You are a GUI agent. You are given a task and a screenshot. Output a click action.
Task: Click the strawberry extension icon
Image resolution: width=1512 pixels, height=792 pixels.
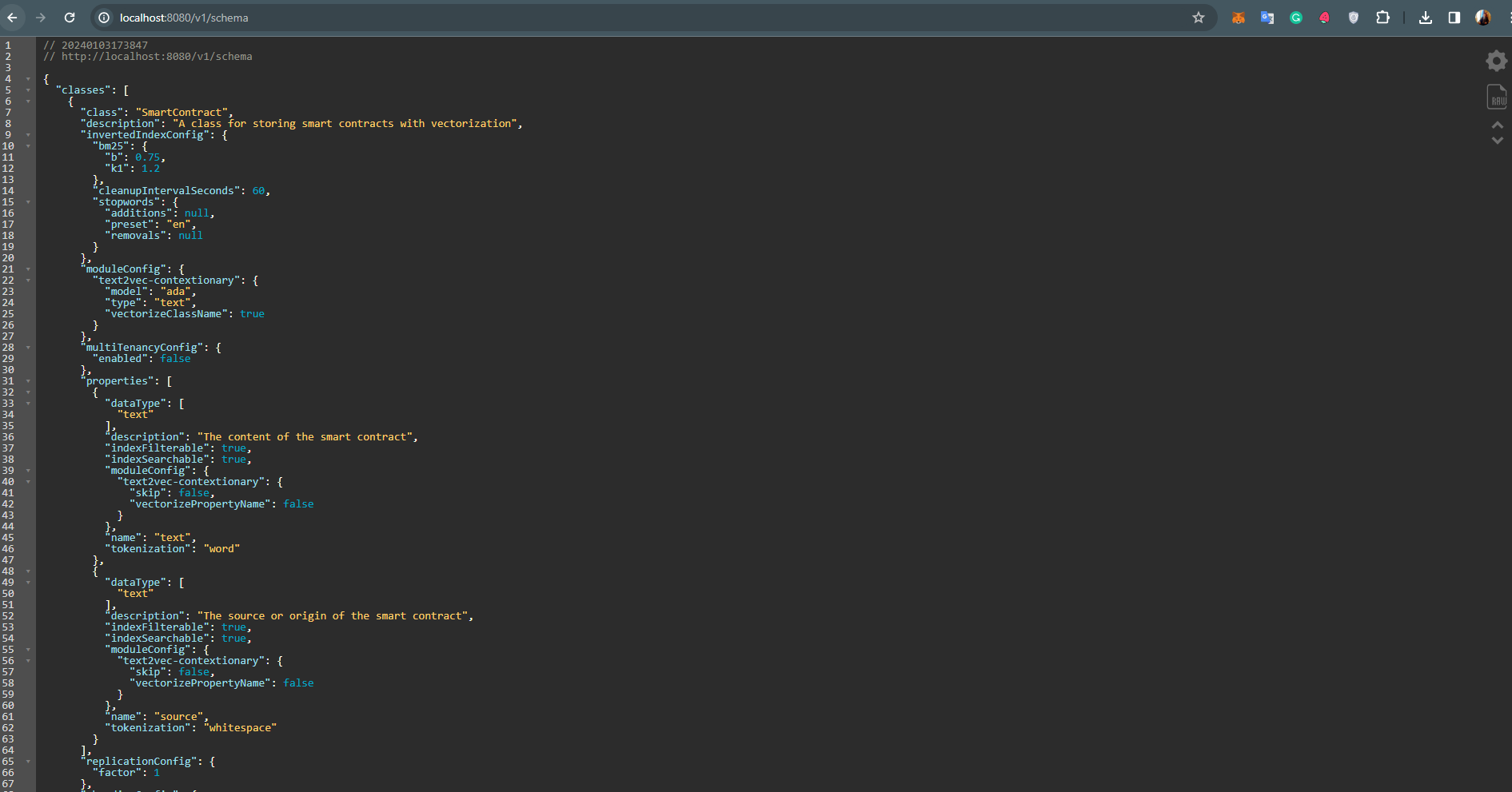[x=1324, y=18]
